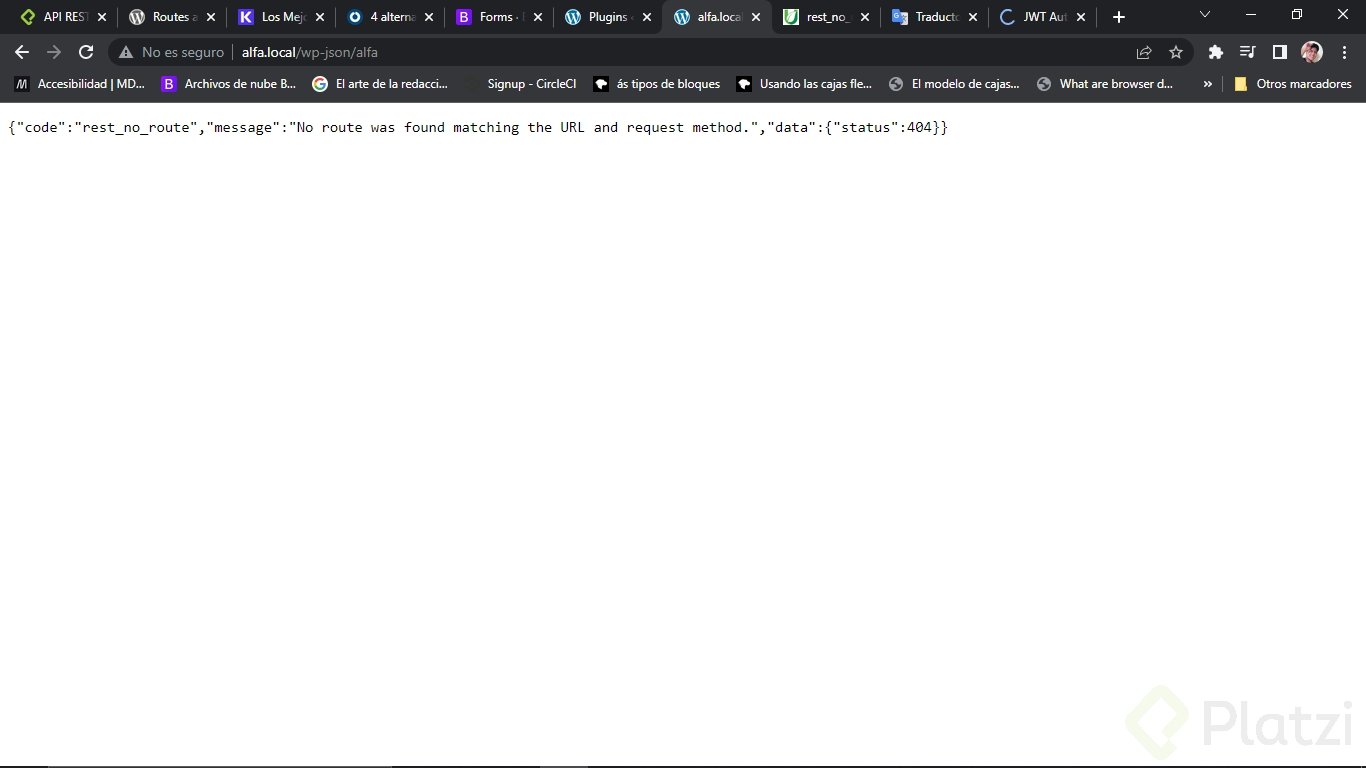Open the El arte de la redacci bookmark
The image size is (1366, 768).
pos(381,84)
